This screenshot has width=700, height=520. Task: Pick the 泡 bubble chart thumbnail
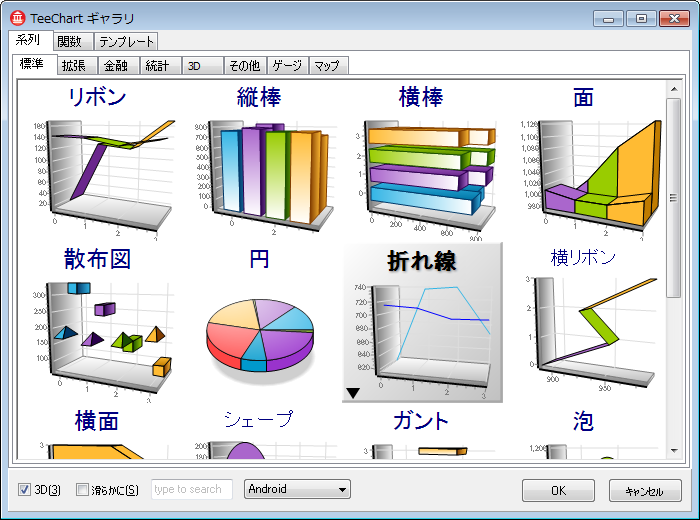coord(583,432)
